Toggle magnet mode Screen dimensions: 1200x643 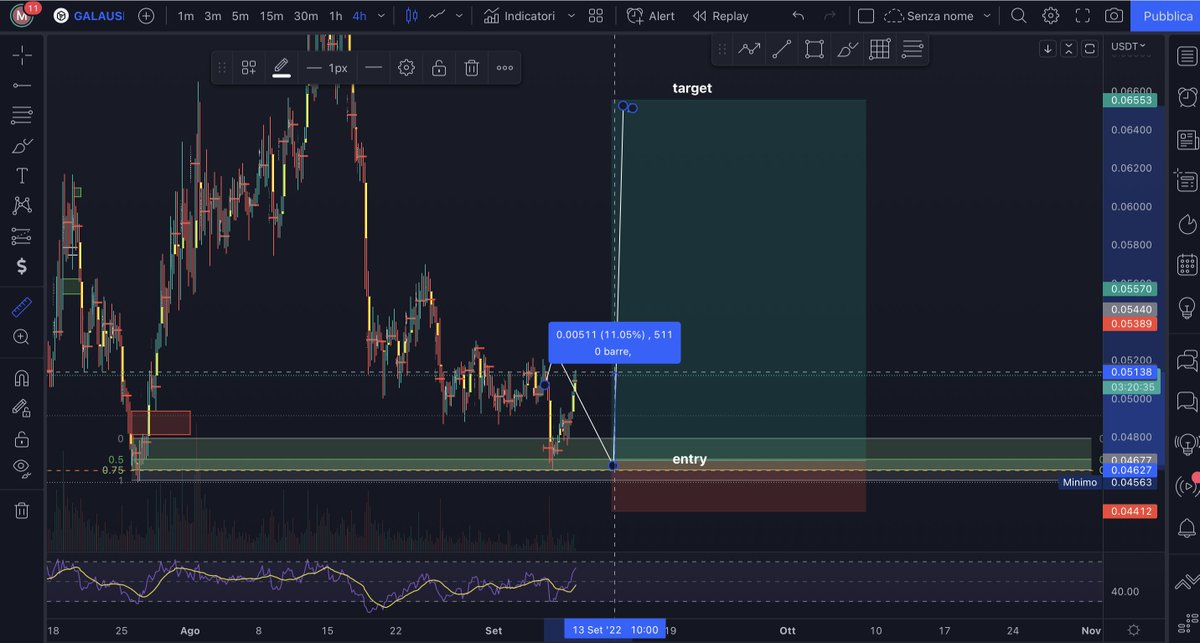pos(21,378)
